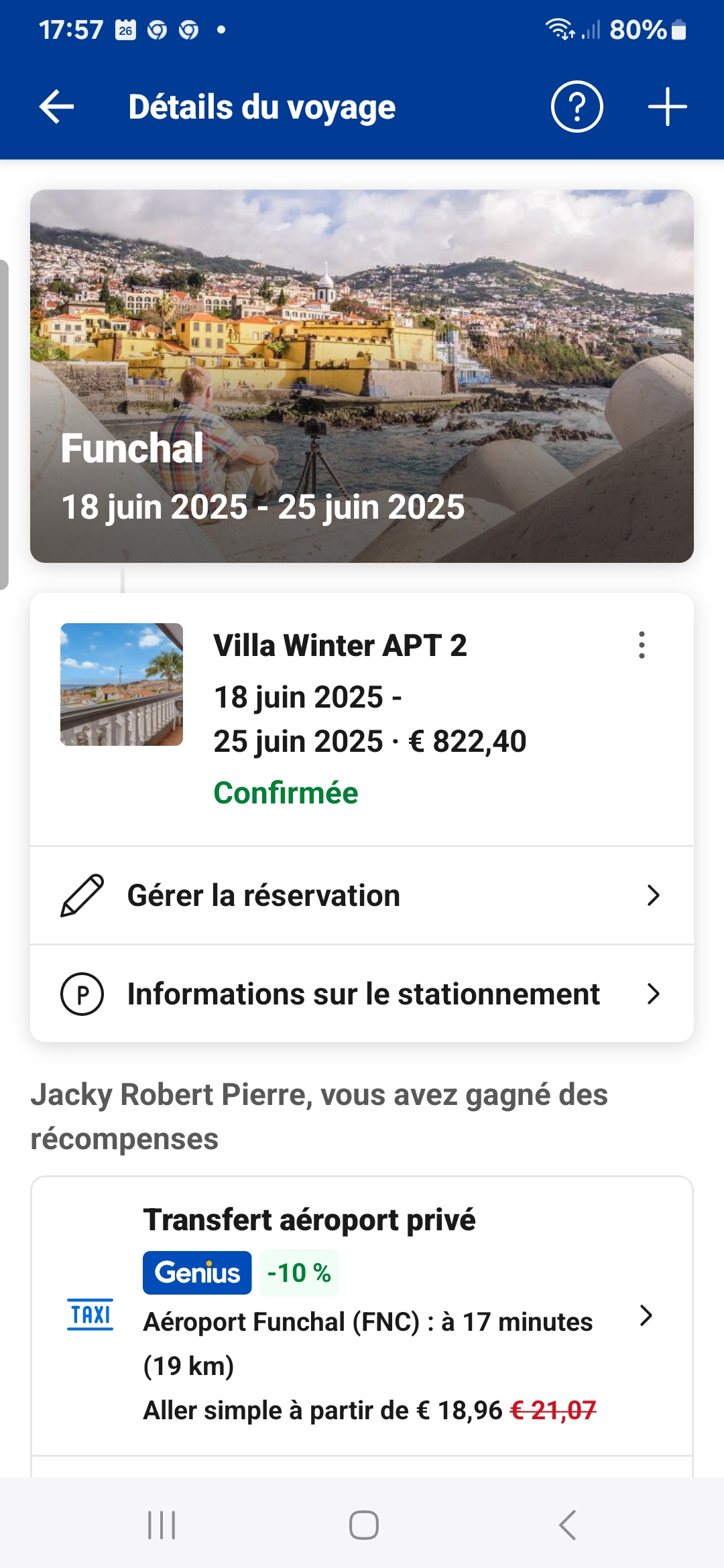The image size is (724, 1568).
Task: Open the help question mark icon
Action: (577, 107)
